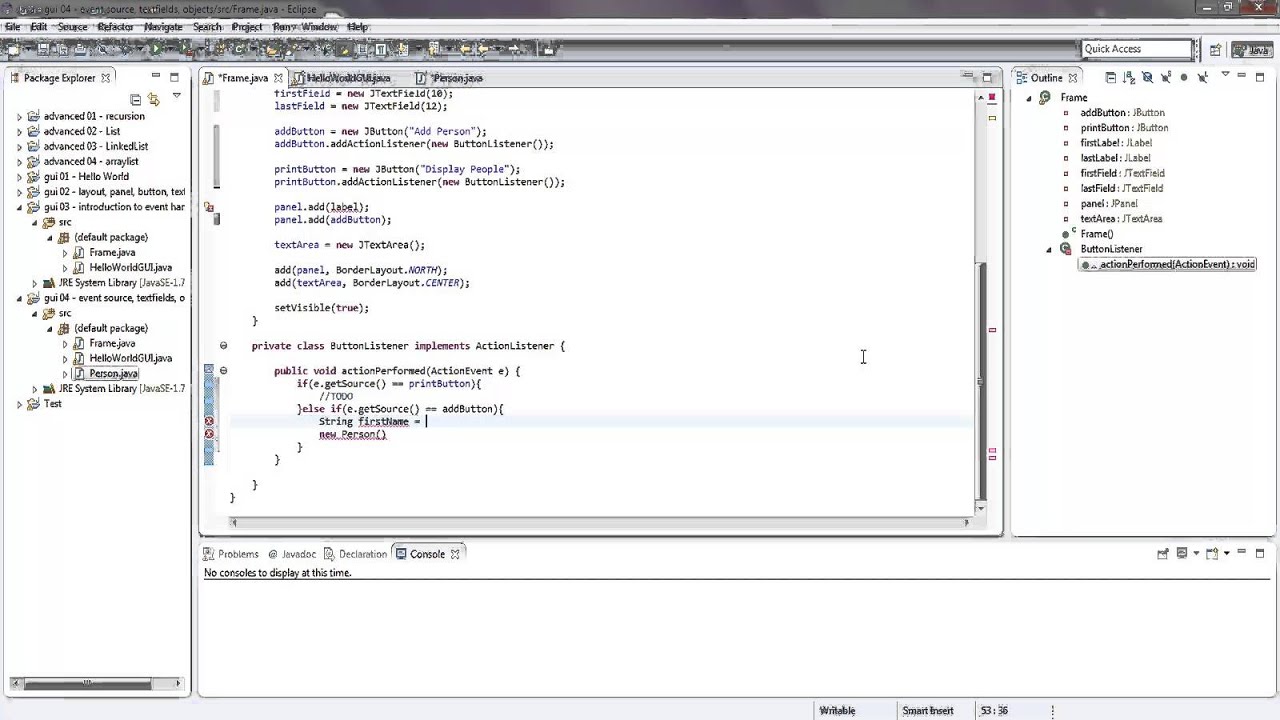Select 'advanced 04 - arraylist' project
Viewport: 1280px width, 720px height.
90,161
